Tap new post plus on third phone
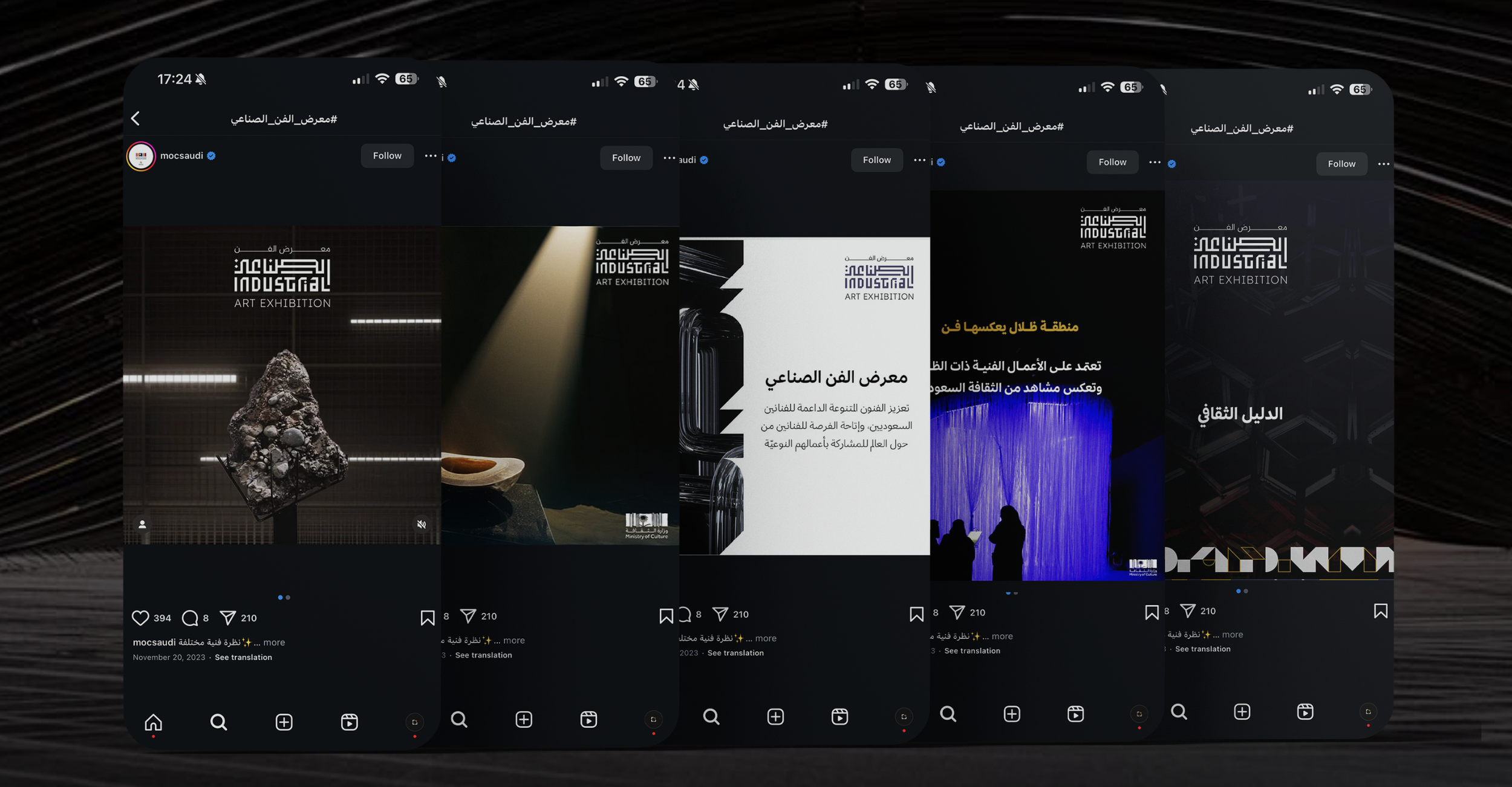1512x787 pixels. tap(775, 717)
